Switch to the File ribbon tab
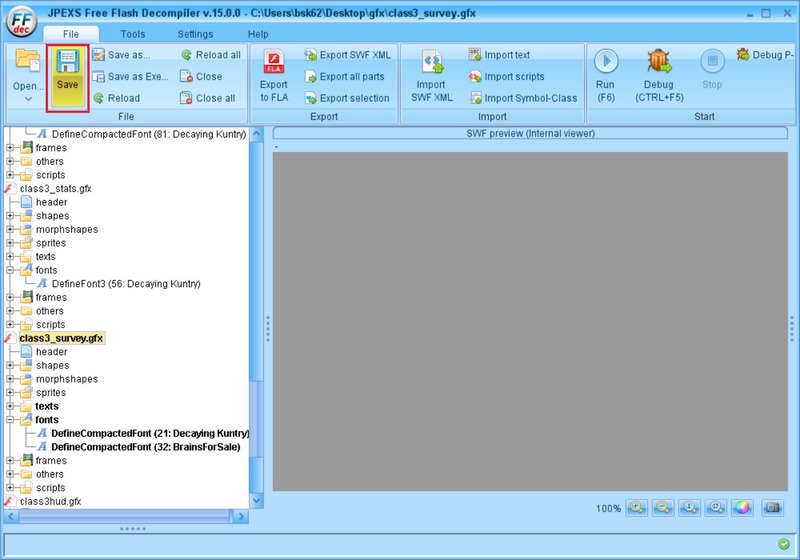The image size is (800, 560). pos(71,34)
